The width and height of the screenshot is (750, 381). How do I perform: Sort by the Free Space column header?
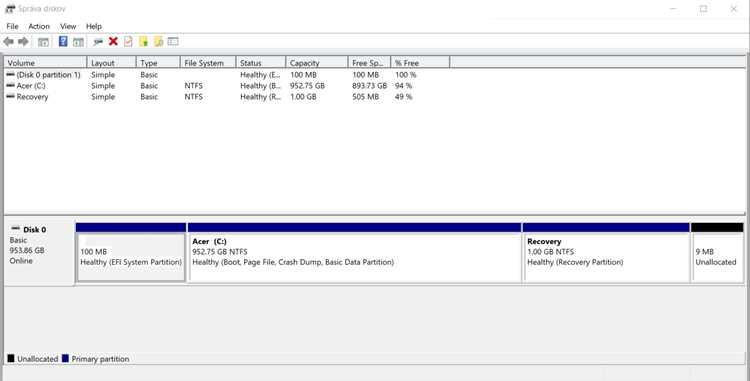(370, 63)
